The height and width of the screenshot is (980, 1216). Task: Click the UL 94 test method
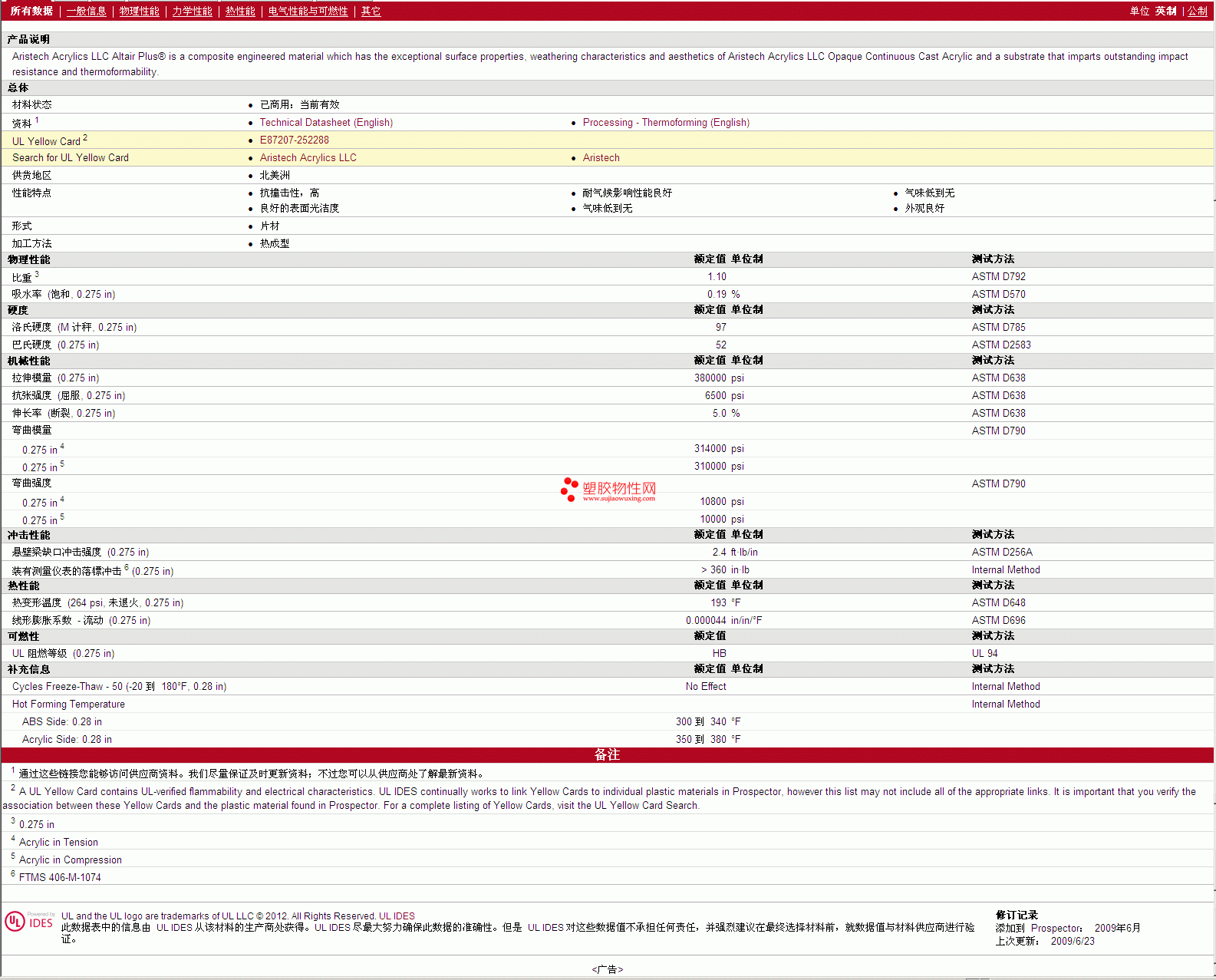pos(984,653)
